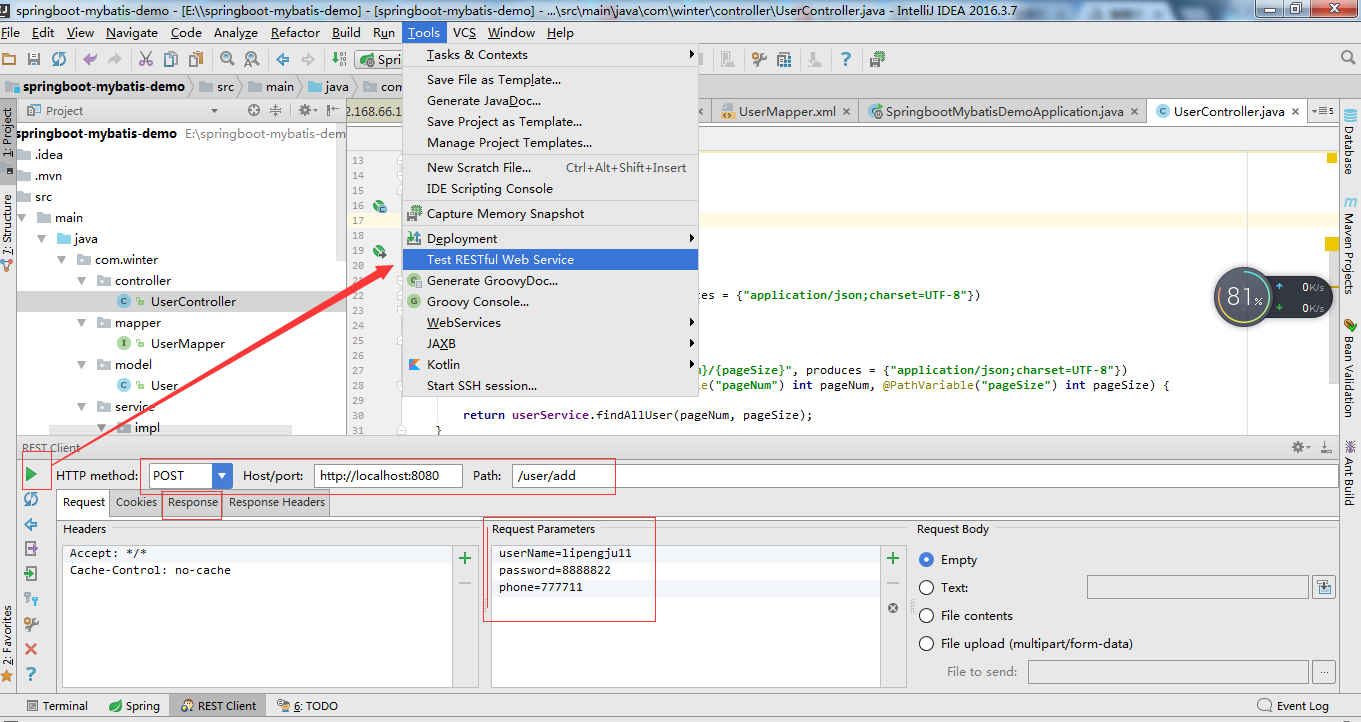This screenshot has width=1361, height=722.
Task: Select the phone=777711 request parameter row
Action: [x=688, y=588]
